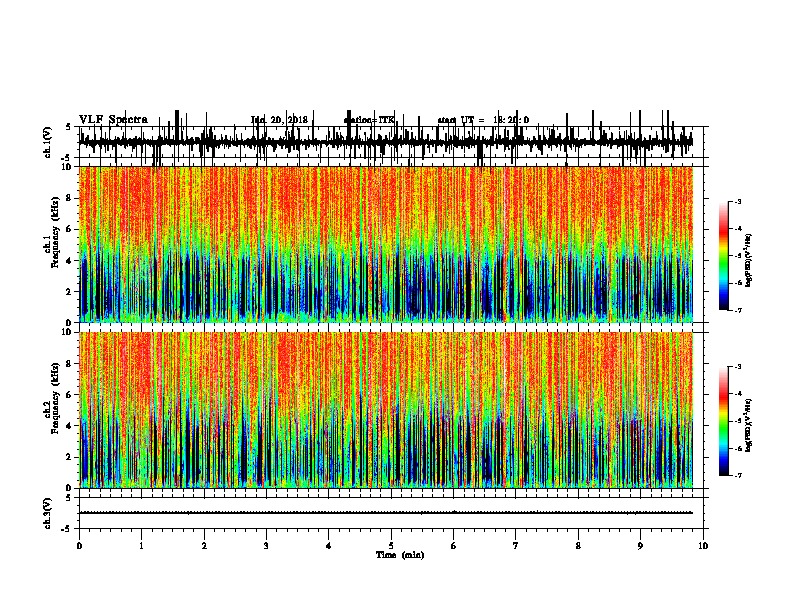Click the 'Time (min)' axis label
The width and height of the screenshot is (792, 612).
(400, 555)
